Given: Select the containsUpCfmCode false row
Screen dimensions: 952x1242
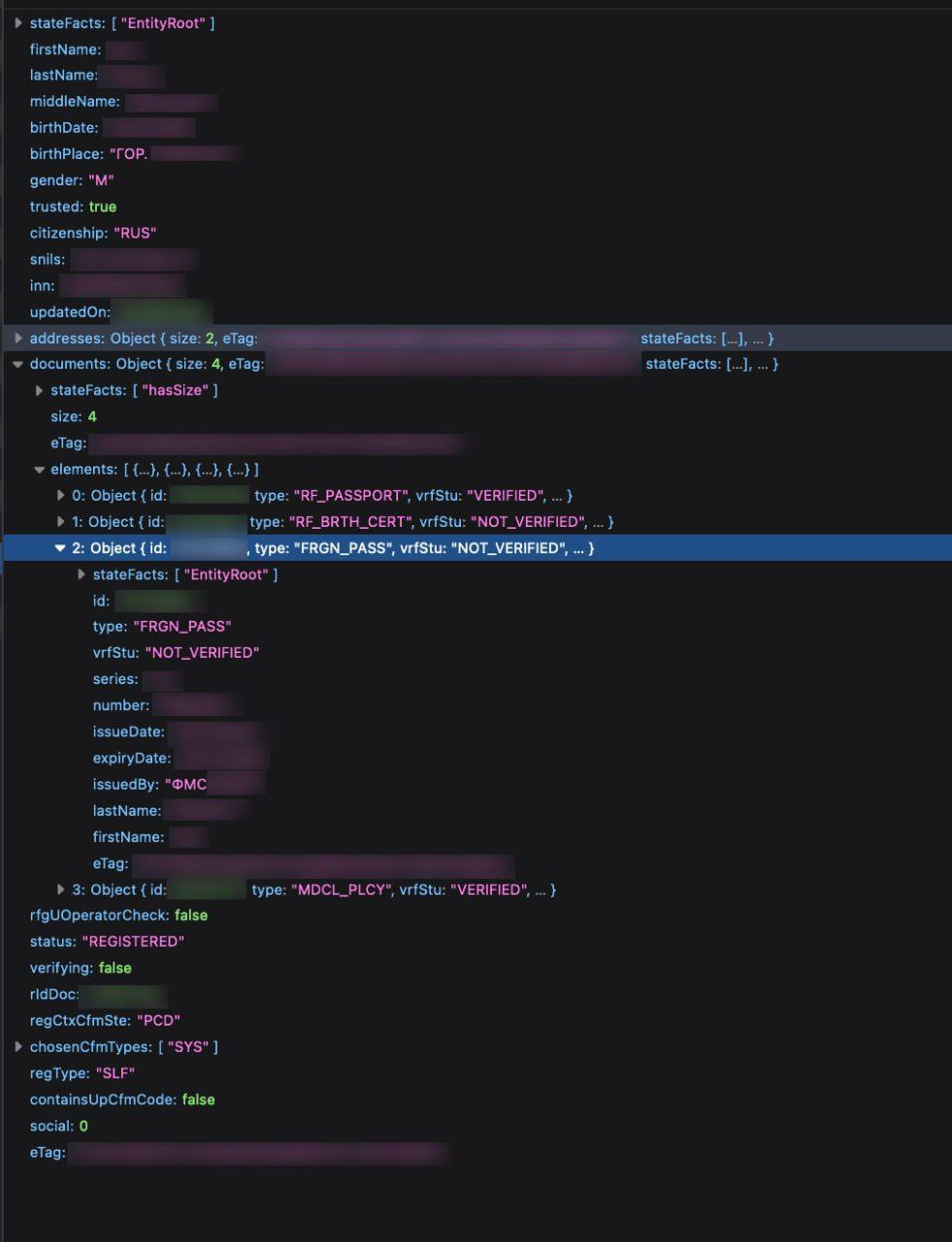Looking at the screenshot, I should [121, 1099].
